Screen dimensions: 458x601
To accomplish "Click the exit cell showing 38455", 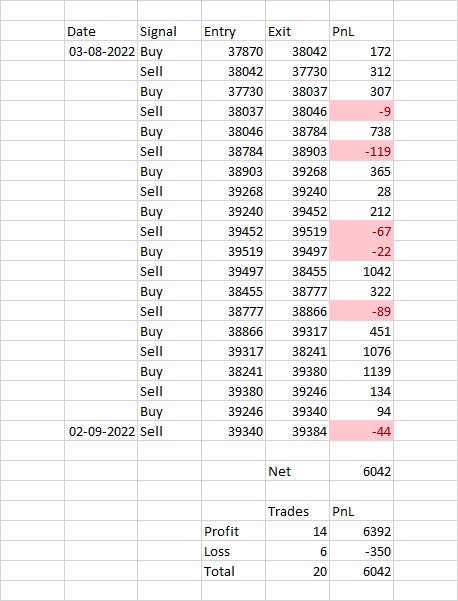I will pyautogui.click(x=297, y=271).
